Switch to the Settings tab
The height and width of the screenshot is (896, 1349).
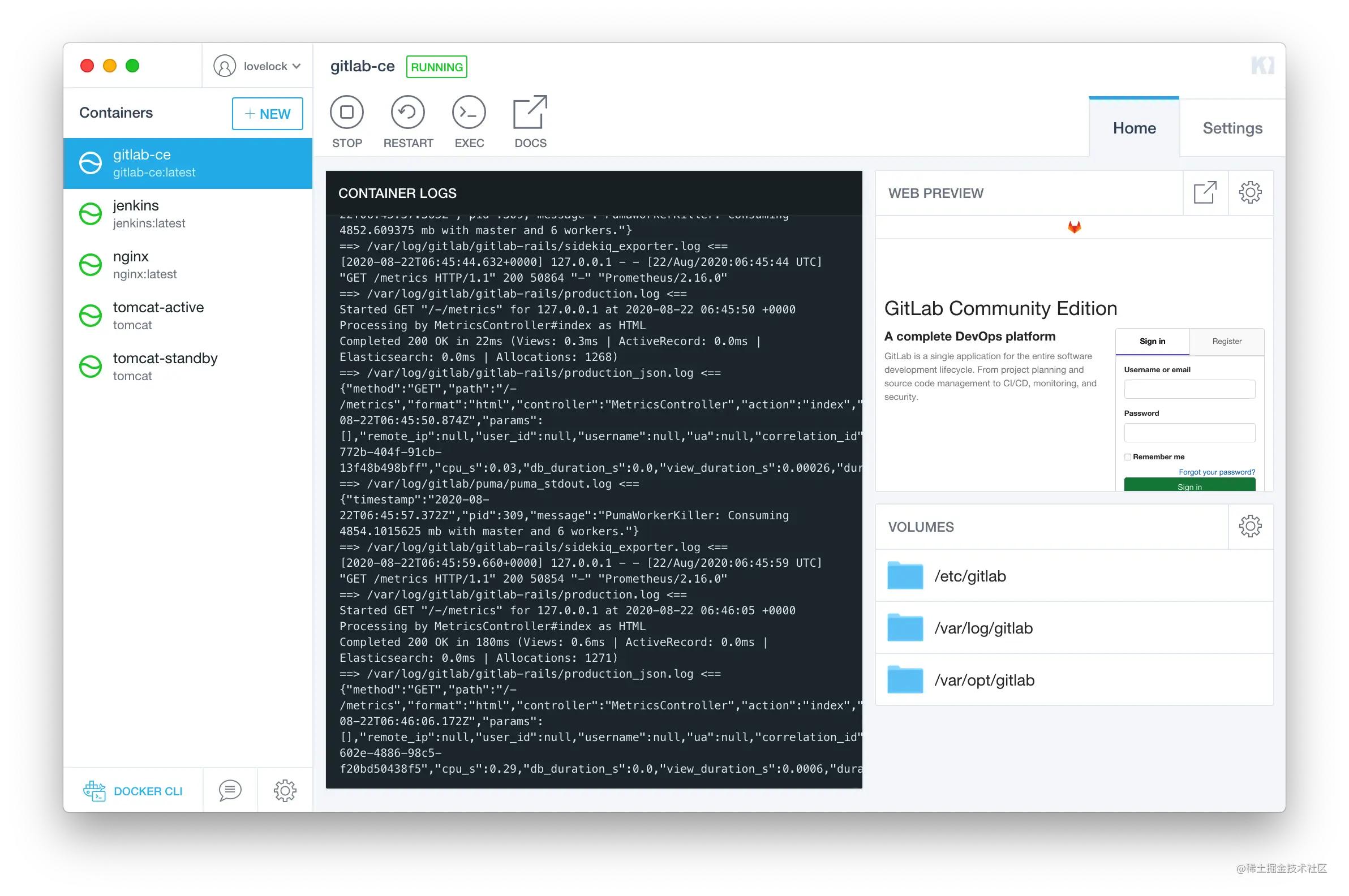point(1232,127)
